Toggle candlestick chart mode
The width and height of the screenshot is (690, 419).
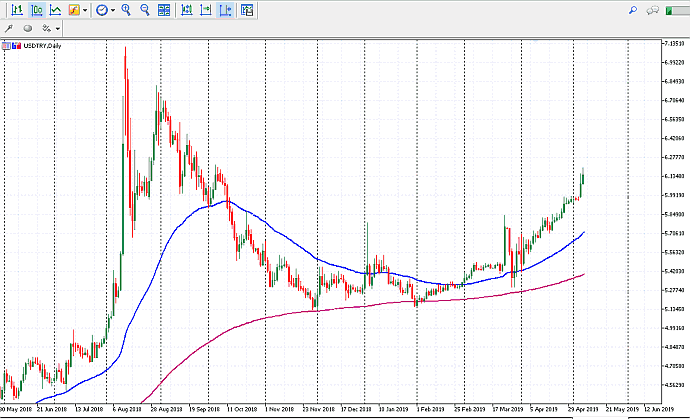[x=36, y=10]
